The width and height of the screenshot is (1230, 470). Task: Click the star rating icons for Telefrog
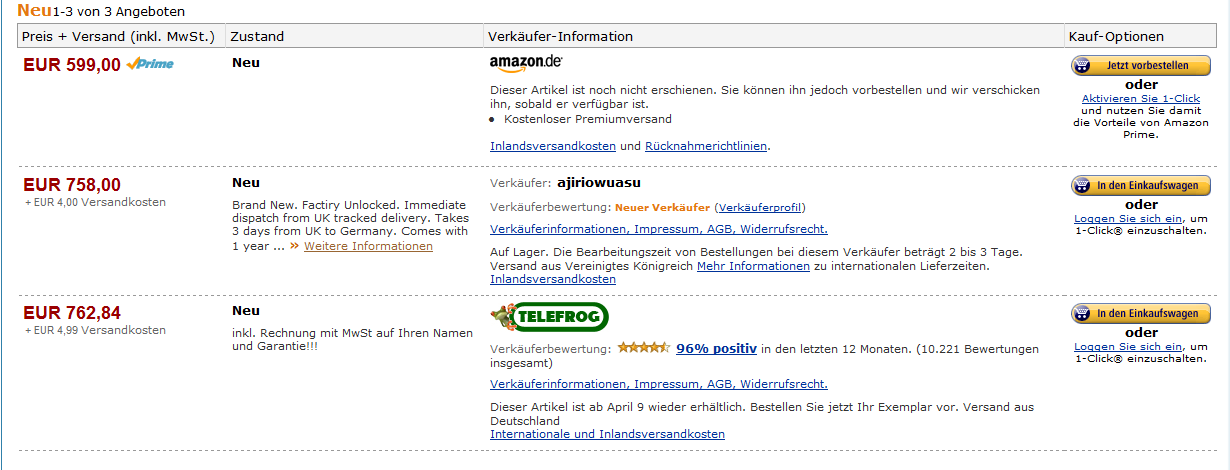click(643, 348)
